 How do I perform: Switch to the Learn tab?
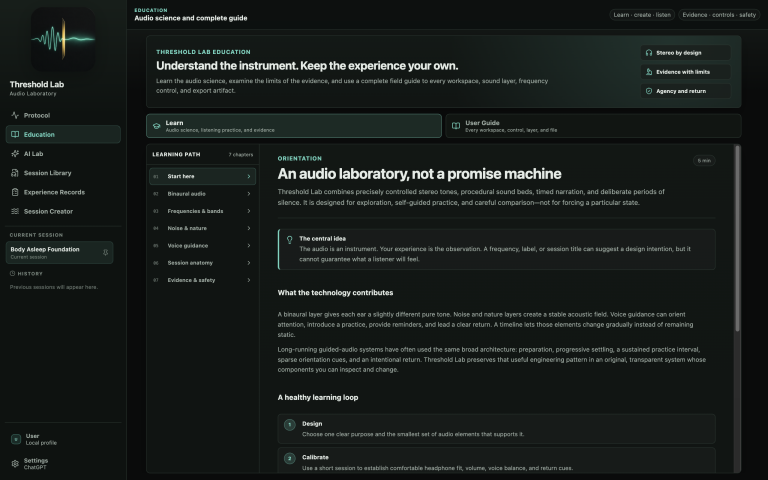(294, 126)
